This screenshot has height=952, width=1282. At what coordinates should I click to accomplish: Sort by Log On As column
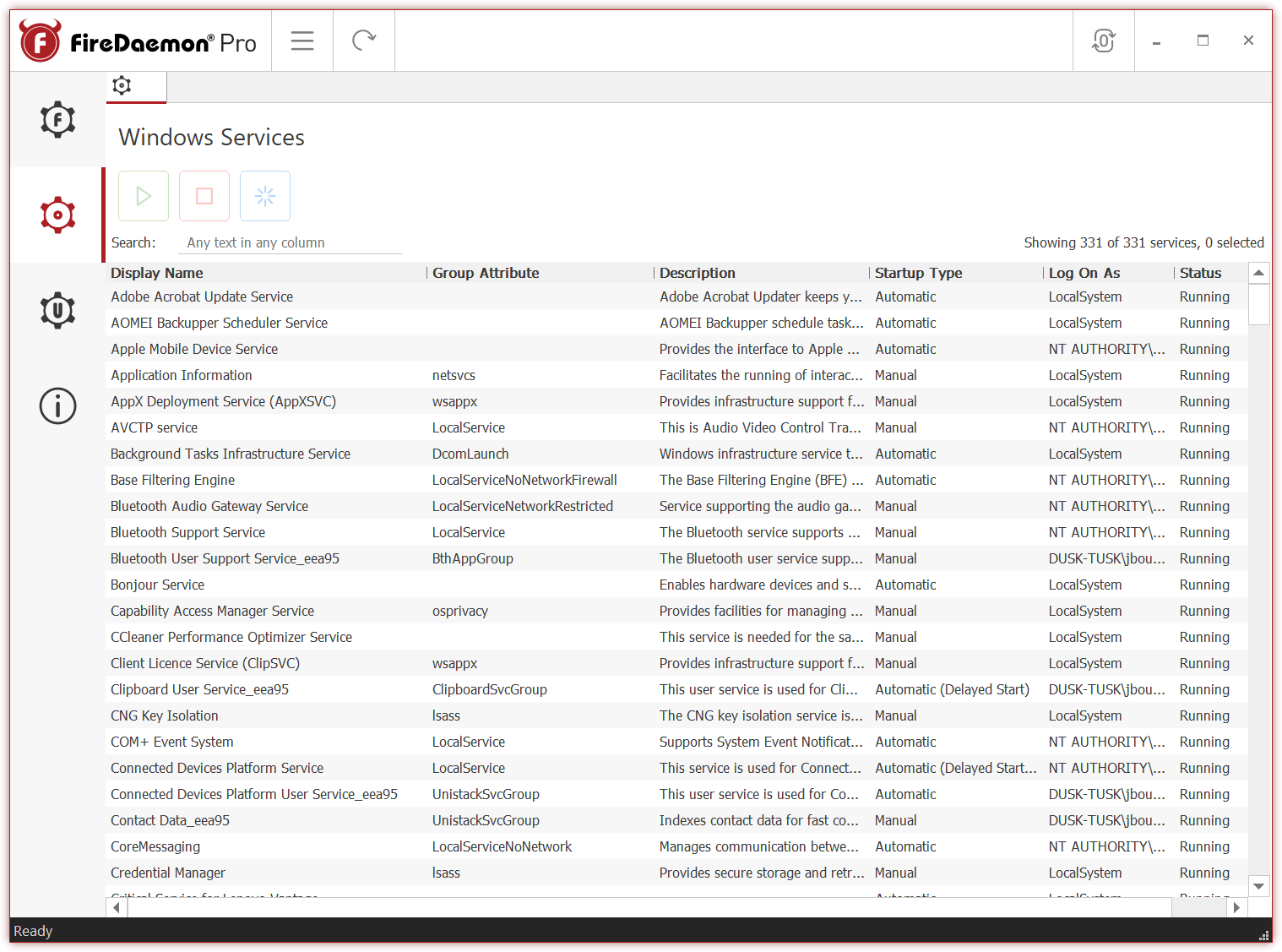click(1109, 273)
